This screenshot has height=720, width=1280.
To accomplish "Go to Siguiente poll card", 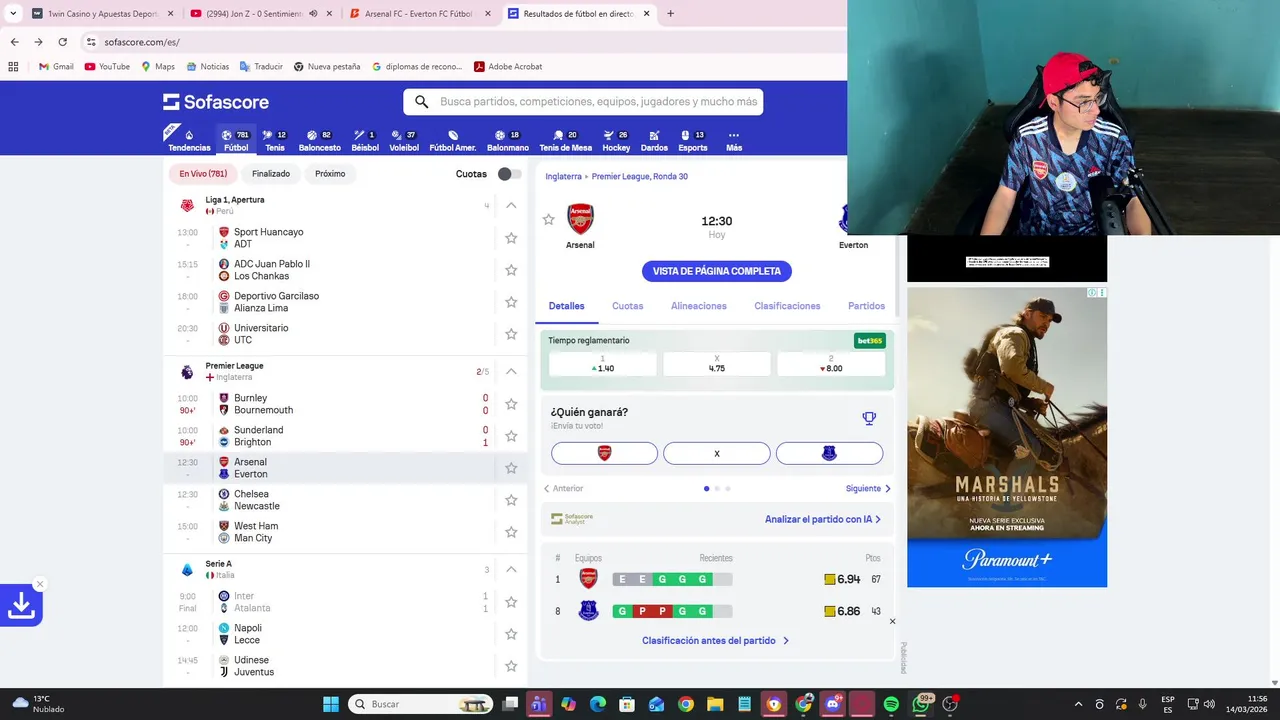I will [x=868, y=489].
